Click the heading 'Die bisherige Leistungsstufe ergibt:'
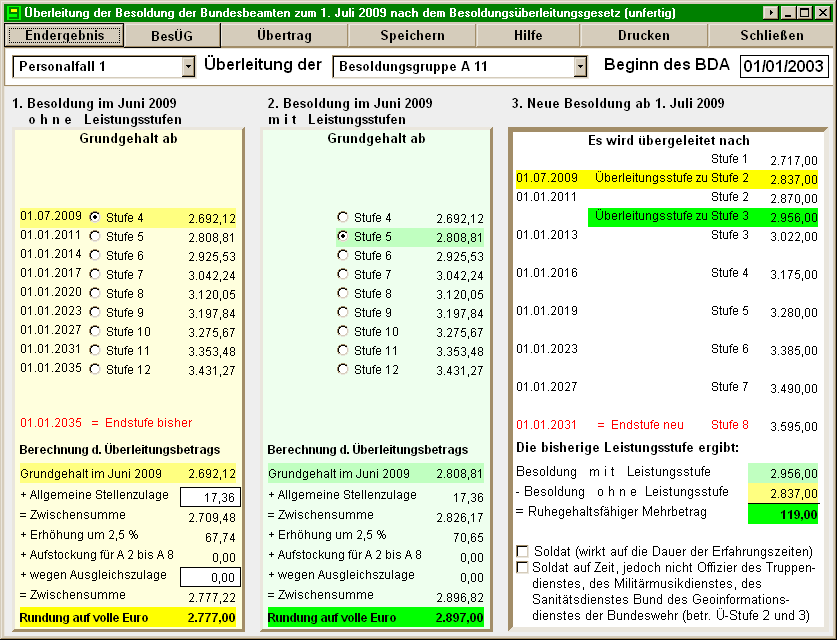This screenshot has height=640, width=837. coord(627,447)
